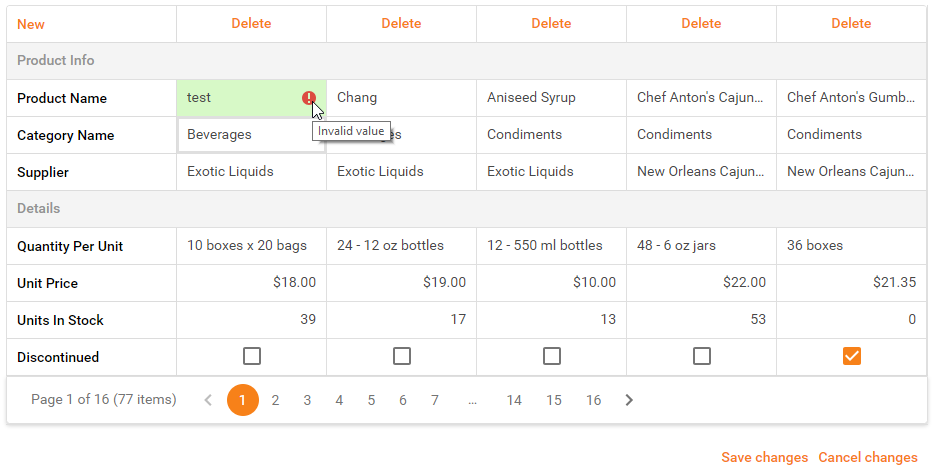
Task: Delete the Chang product column
Action: 401,24
